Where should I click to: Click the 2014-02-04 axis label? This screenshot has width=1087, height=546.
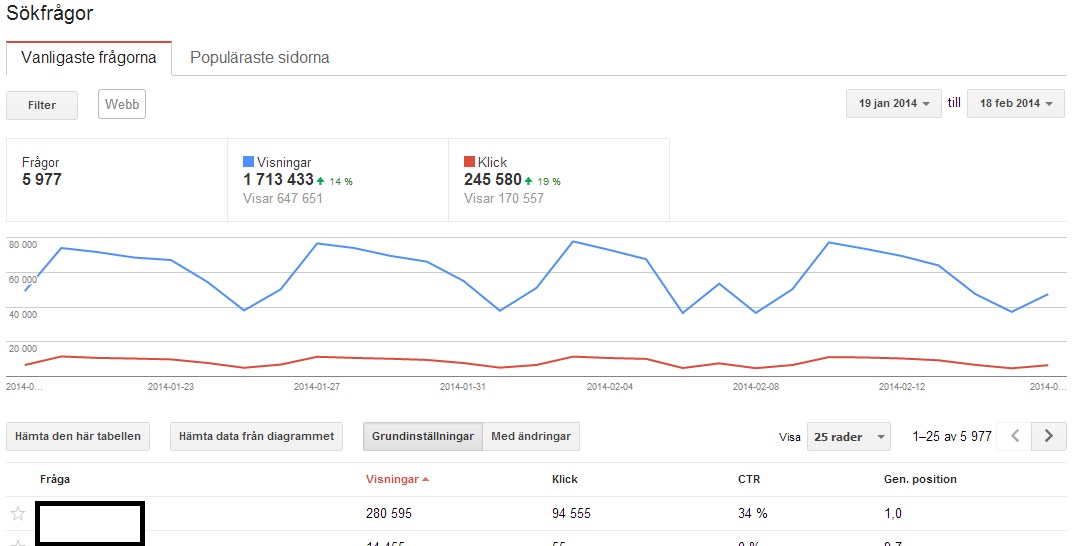click(x=609, y=387)
